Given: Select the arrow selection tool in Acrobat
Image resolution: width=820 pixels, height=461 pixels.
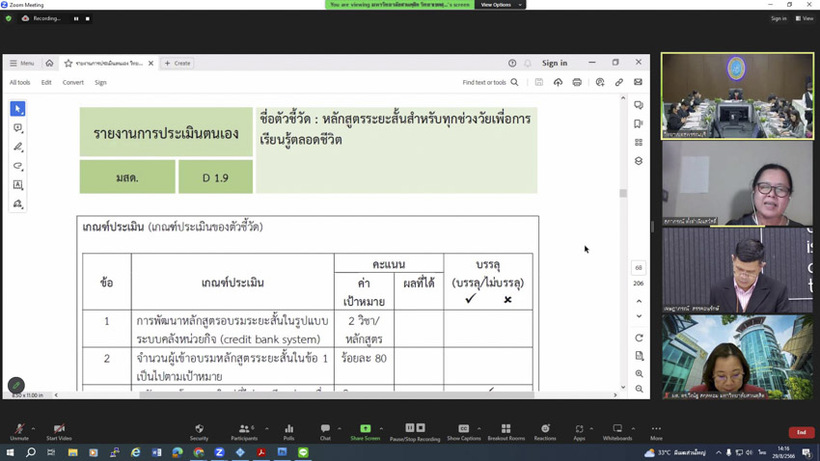Looking at the screenshot, I should 18,108.
